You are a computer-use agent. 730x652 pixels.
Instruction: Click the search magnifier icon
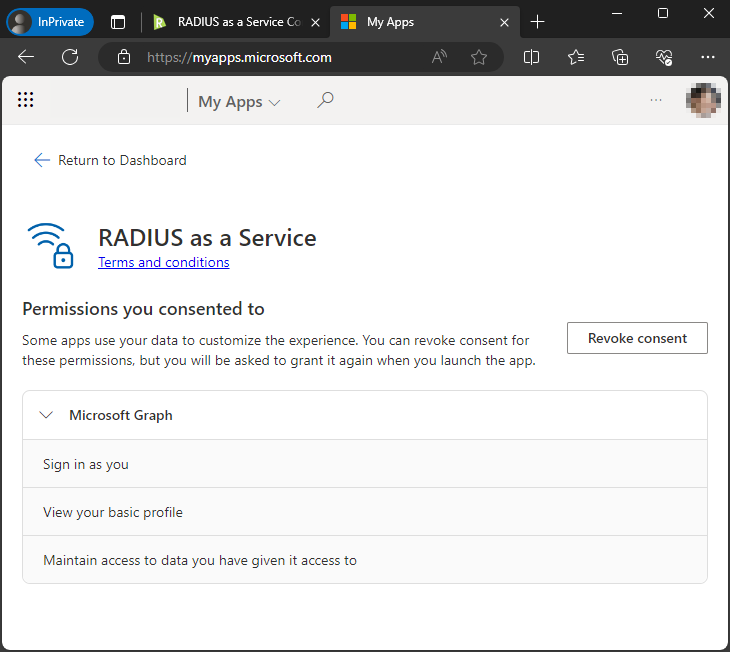coord(325,100)
